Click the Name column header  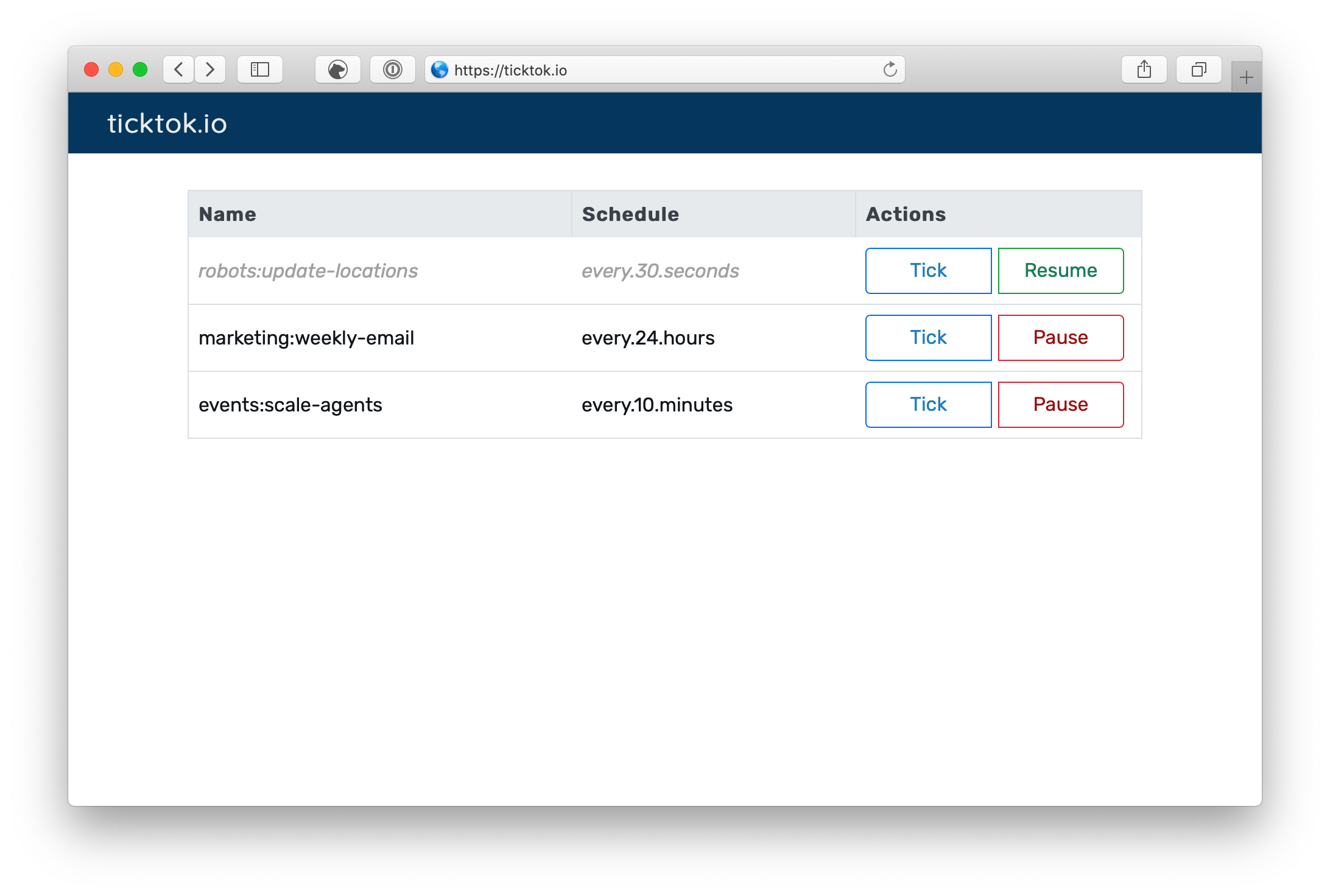tap(228, 214)
